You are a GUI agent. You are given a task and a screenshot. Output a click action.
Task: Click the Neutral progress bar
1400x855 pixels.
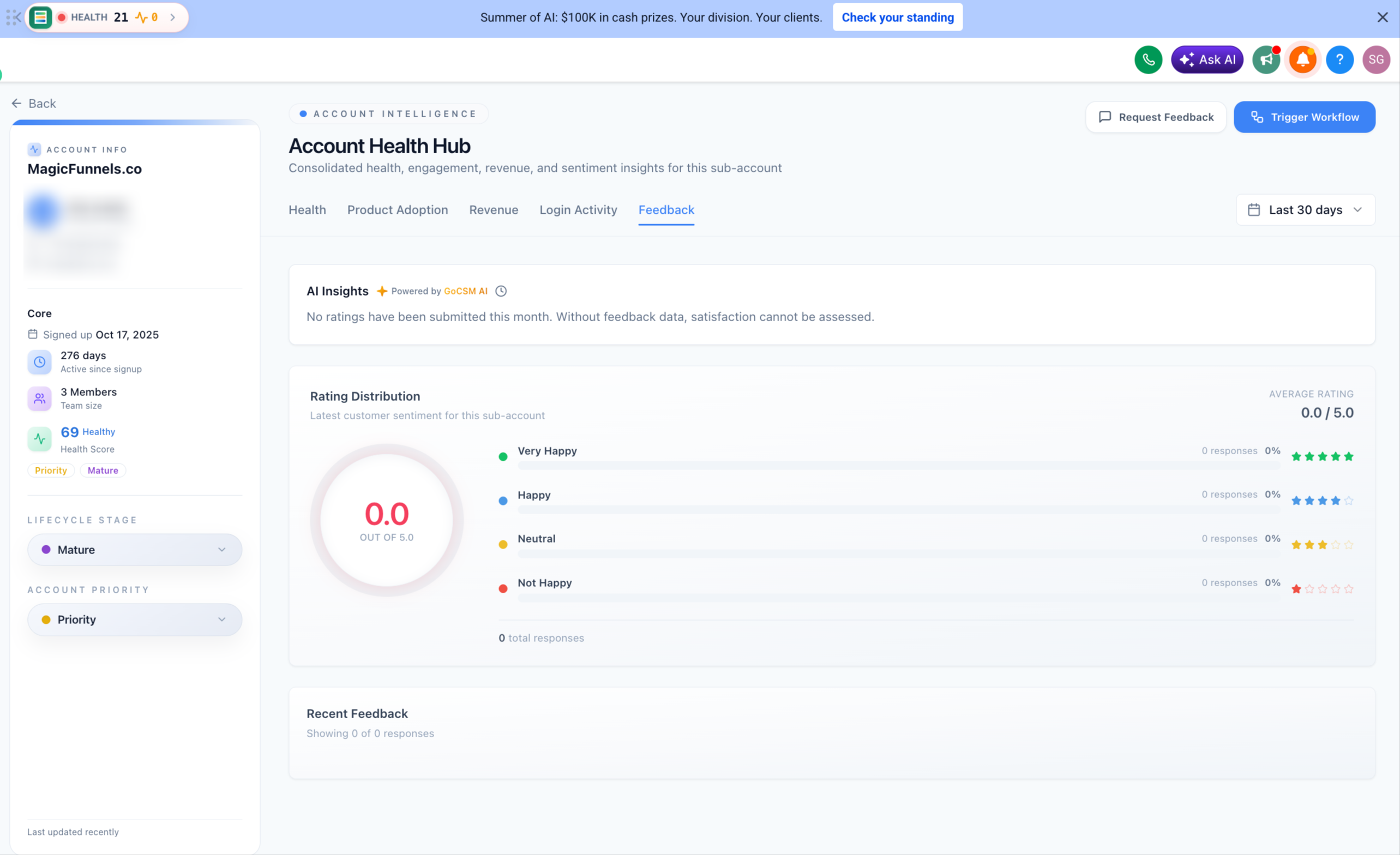pos(899,554)
